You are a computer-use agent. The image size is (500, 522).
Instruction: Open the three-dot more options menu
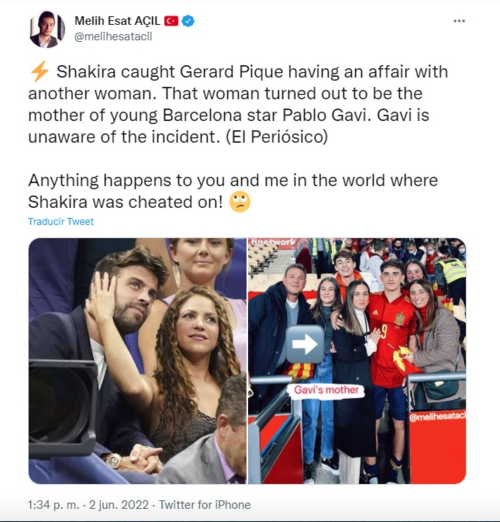tap(459, 21)
